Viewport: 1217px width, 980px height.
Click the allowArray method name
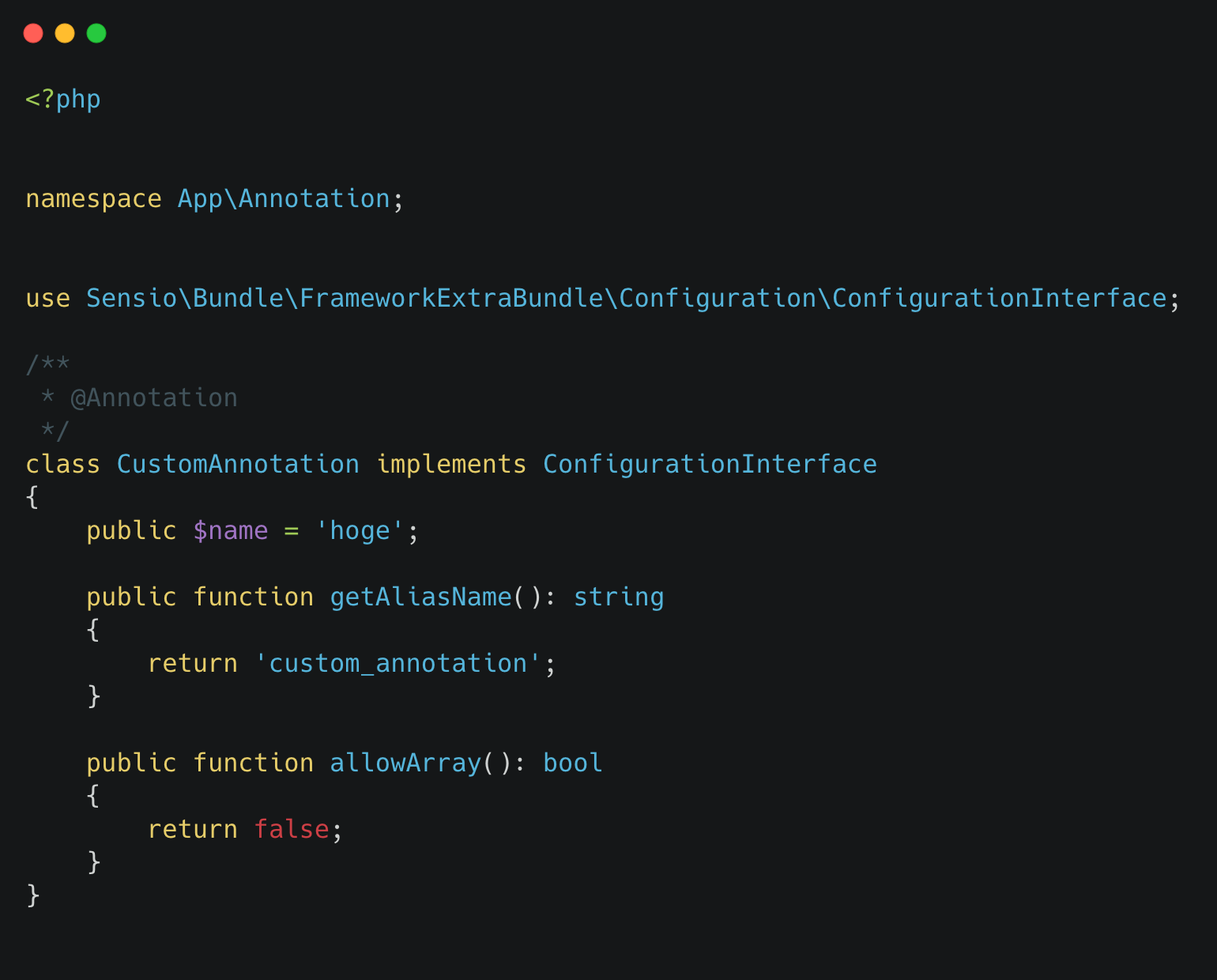[x=405, y=763]
